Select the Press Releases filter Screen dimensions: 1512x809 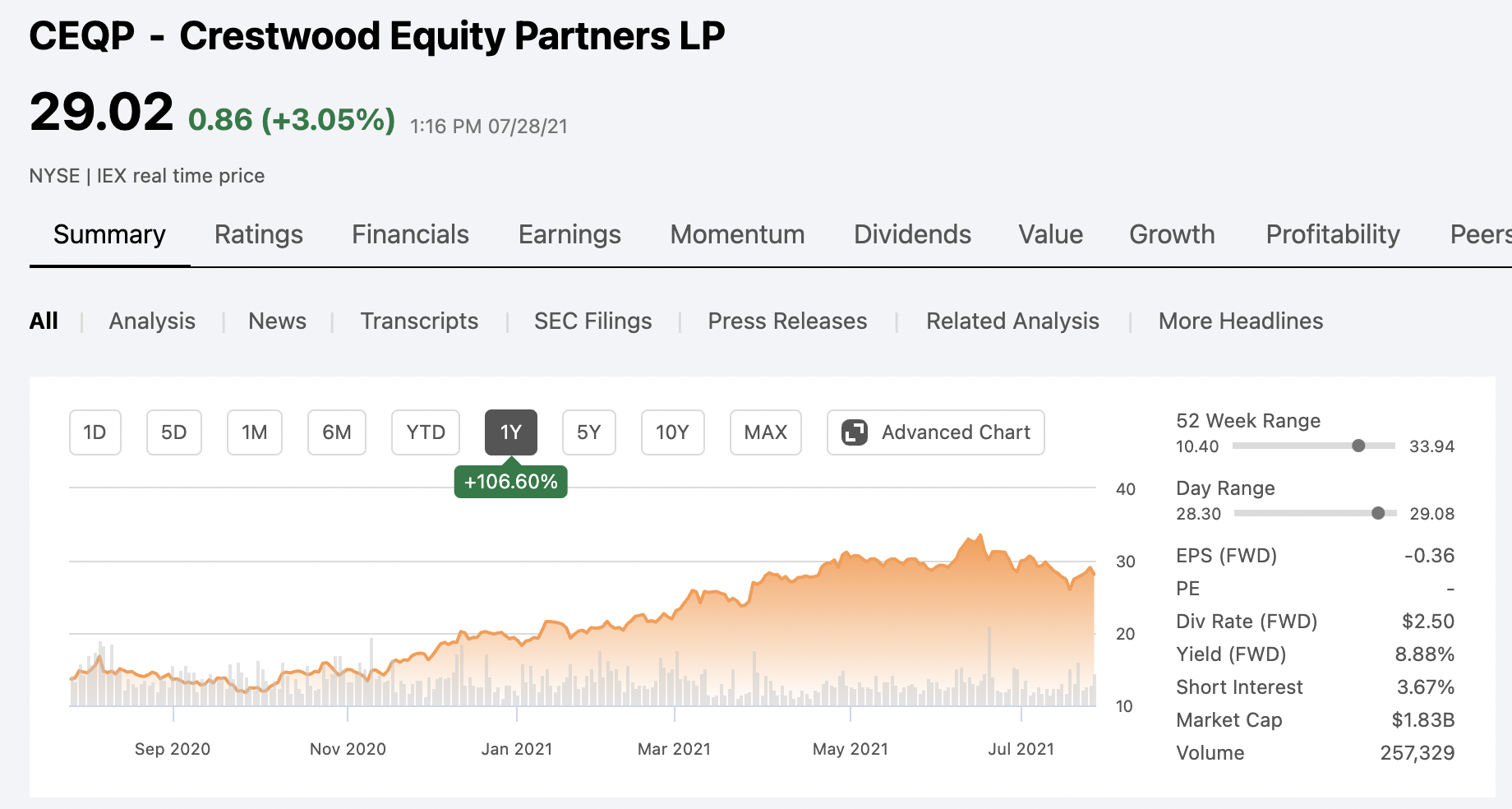click(786, 321)
